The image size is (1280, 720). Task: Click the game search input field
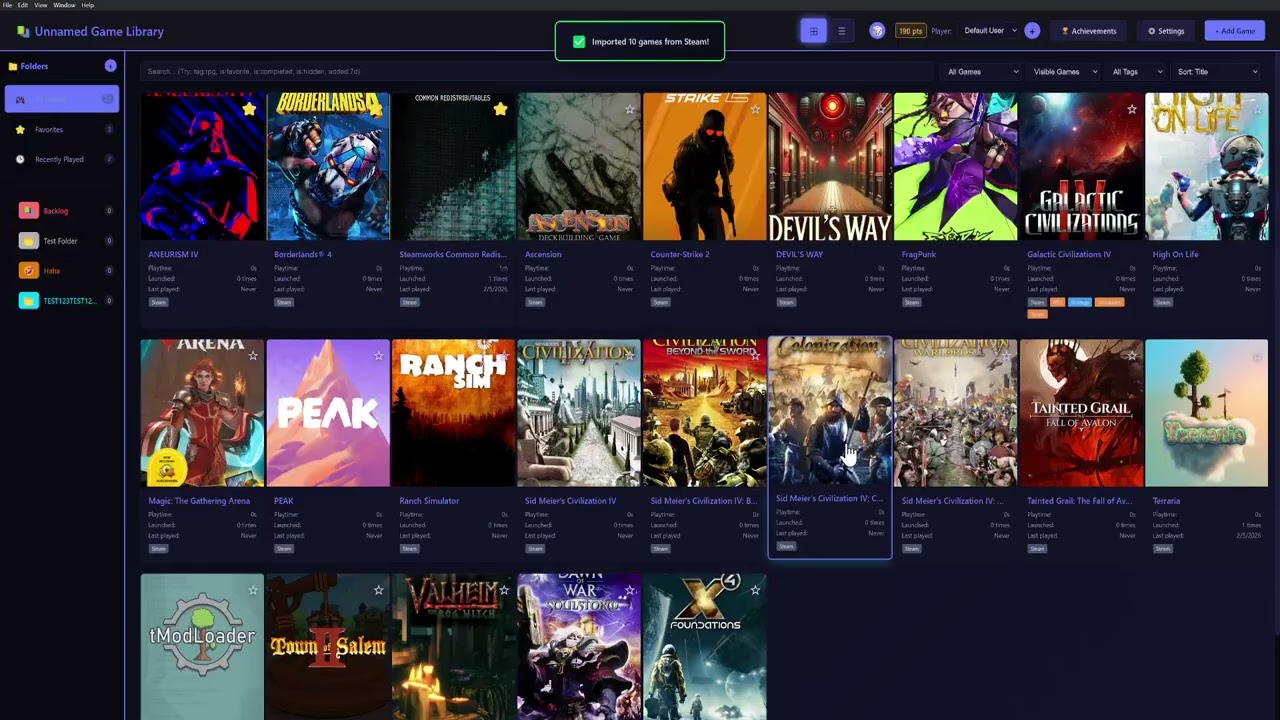tap(535, 72)
